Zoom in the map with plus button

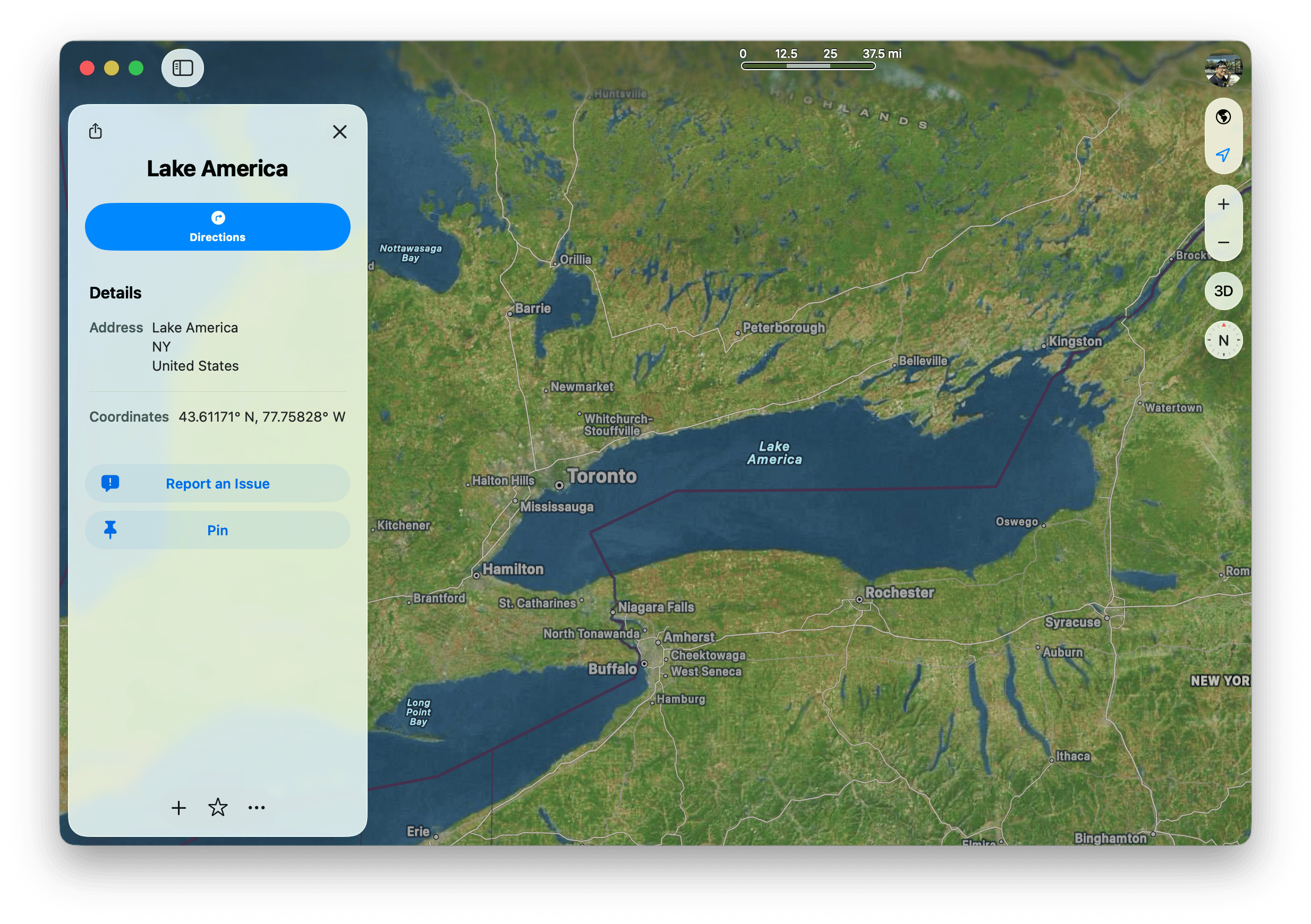(1223, 204)
